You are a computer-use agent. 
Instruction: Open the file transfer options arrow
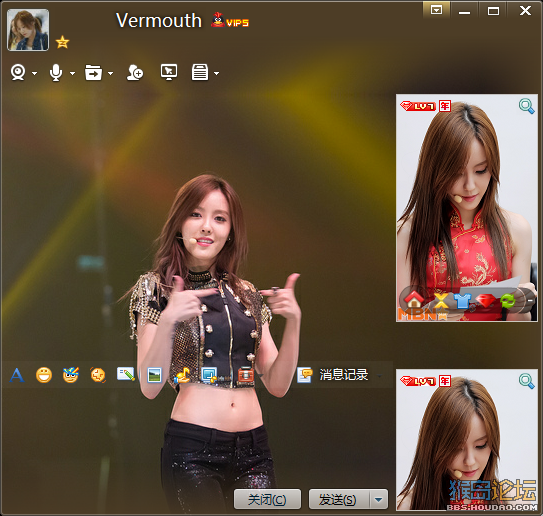110,73
